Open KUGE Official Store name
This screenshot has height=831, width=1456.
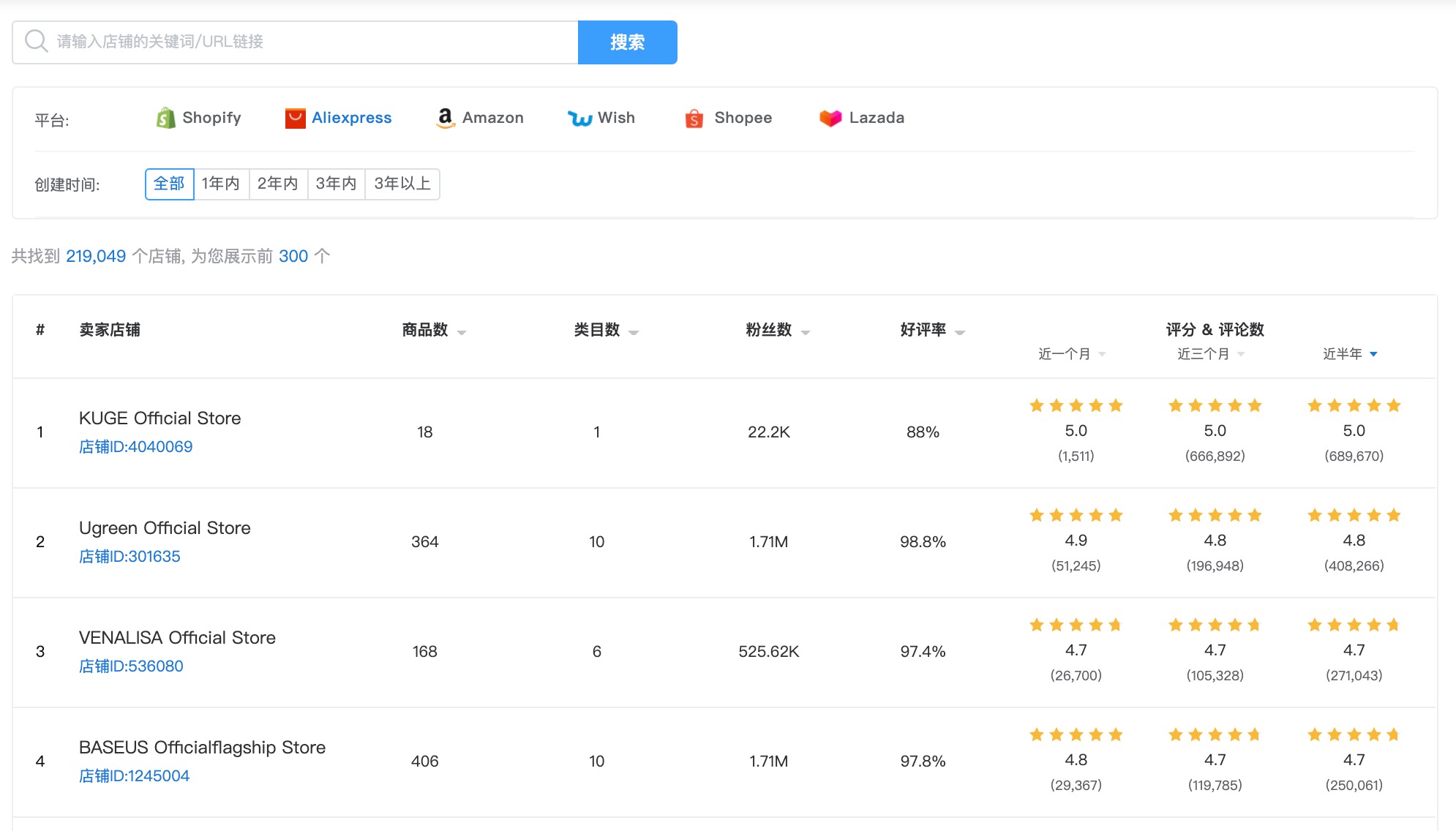tap(160, 418)
